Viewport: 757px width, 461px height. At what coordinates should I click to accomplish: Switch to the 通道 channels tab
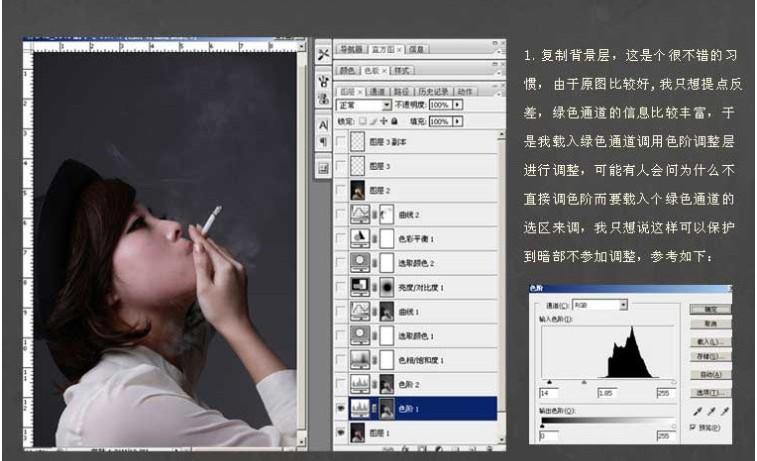[x=377, y=91]
